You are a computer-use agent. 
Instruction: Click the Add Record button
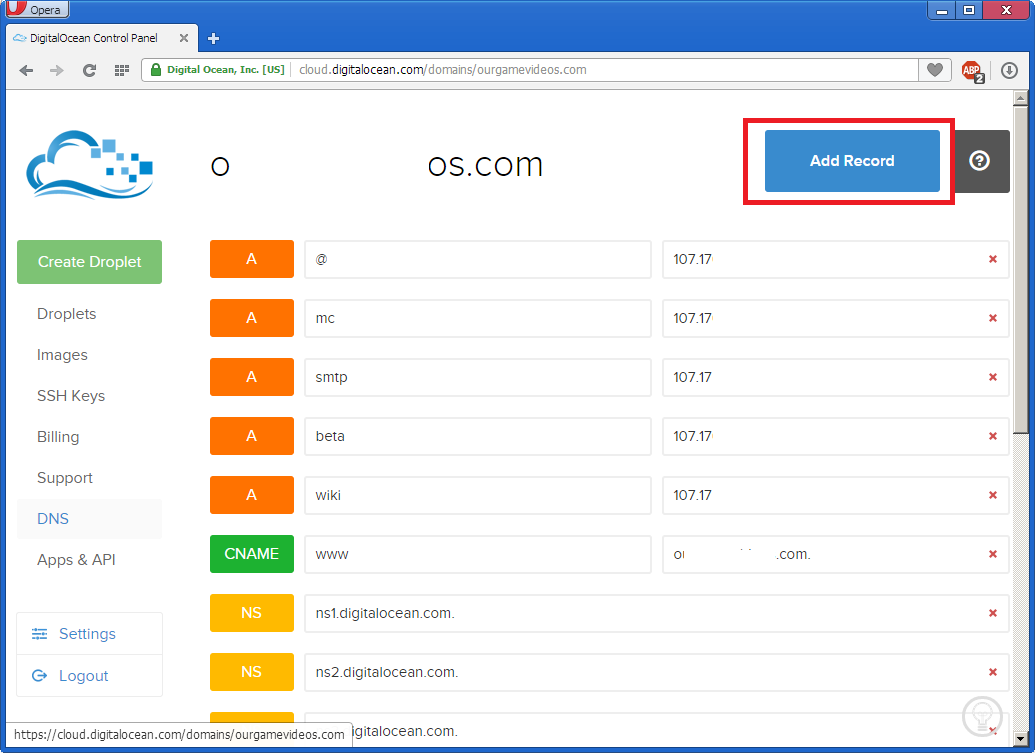851,161
